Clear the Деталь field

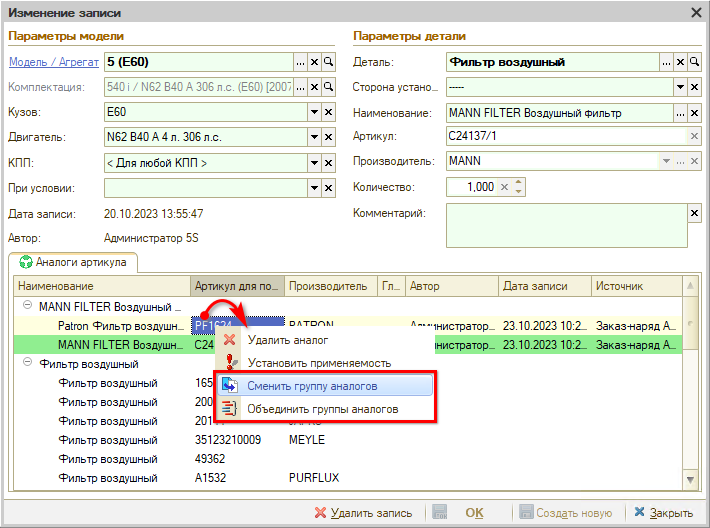680,62
